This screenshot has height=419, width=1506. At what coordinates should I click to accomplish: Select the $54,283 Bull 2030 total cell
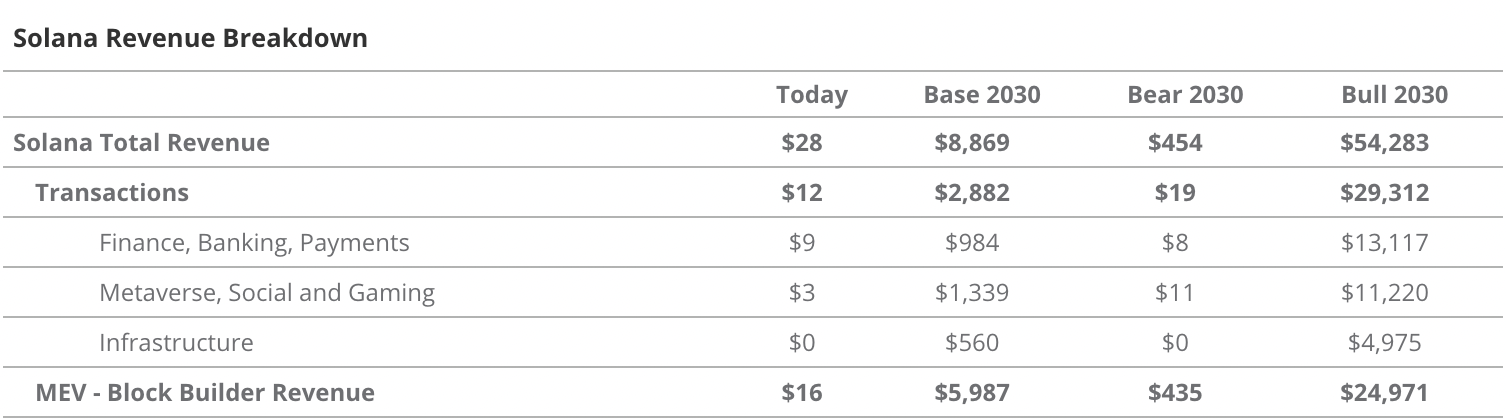pos(1384,142)
